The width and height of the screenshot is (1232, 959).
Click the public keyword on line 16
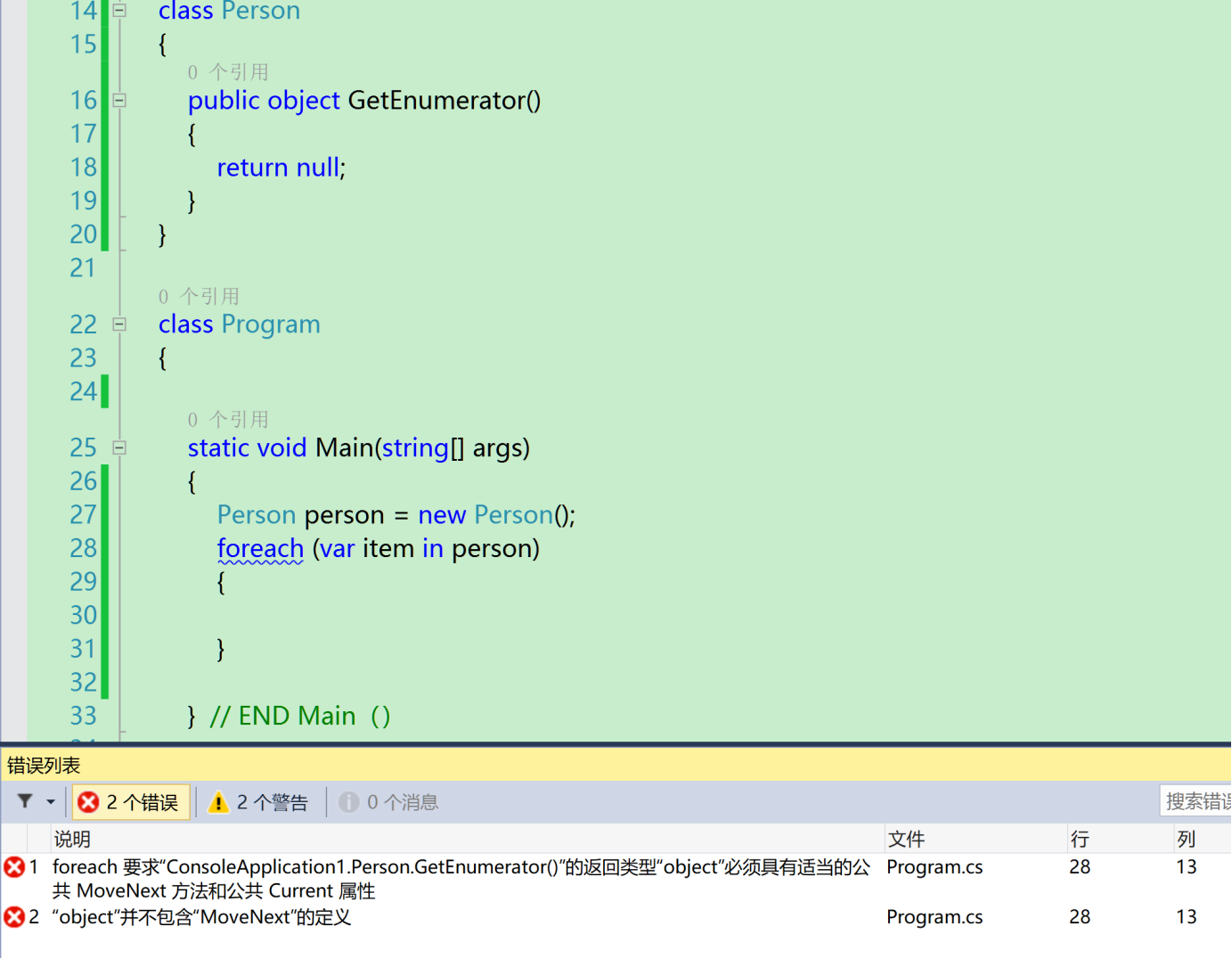[x=224, y=102]
